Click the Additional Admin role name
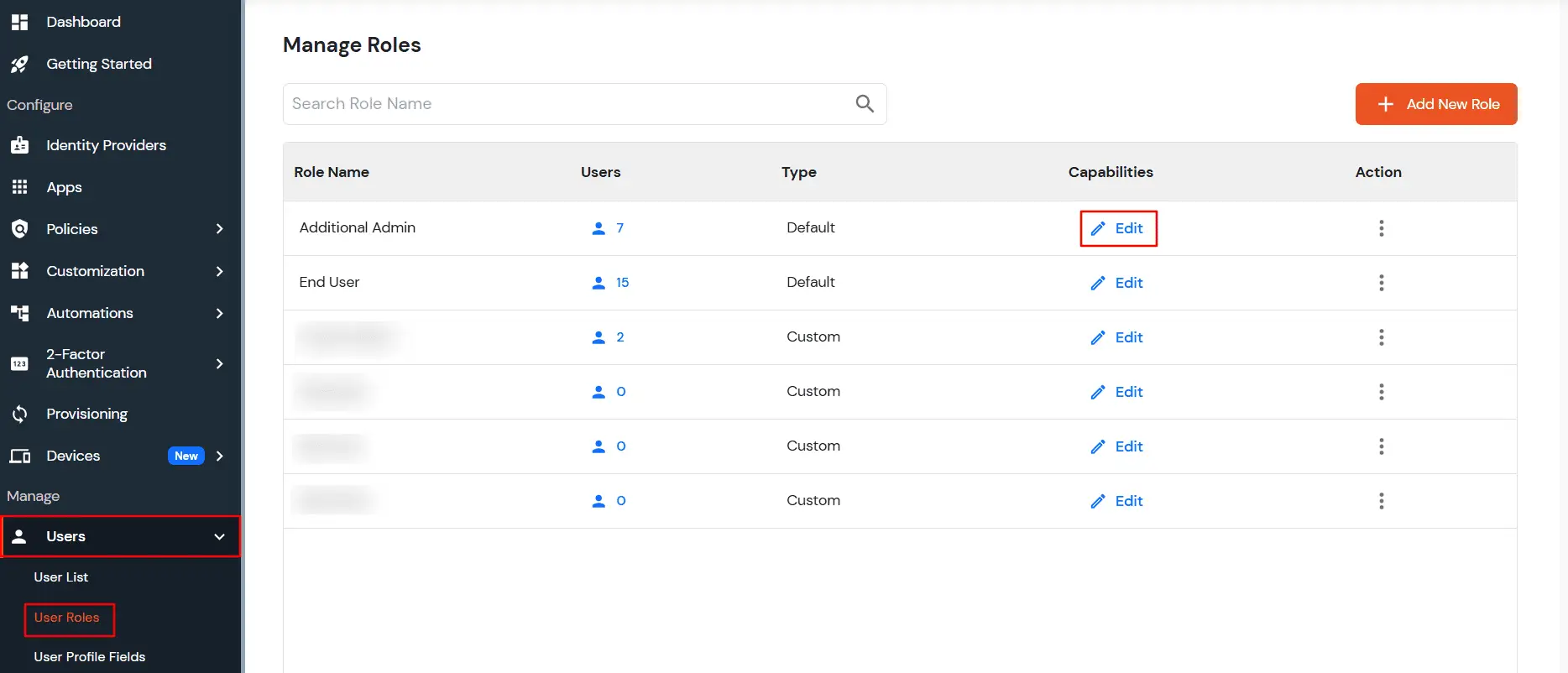The height and width of the screenshot is (673, 1568). point(358,227)
